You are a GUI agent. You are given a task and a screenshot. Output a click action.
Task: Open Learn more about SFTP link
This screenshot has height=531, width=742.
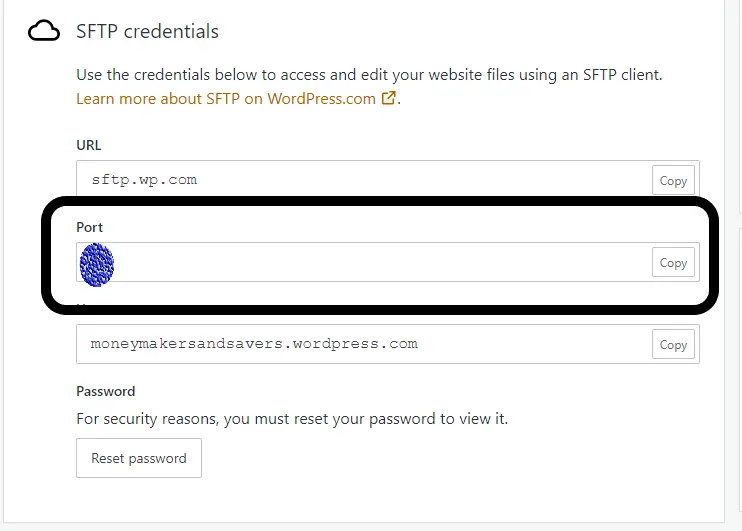[x=226, y=98]
